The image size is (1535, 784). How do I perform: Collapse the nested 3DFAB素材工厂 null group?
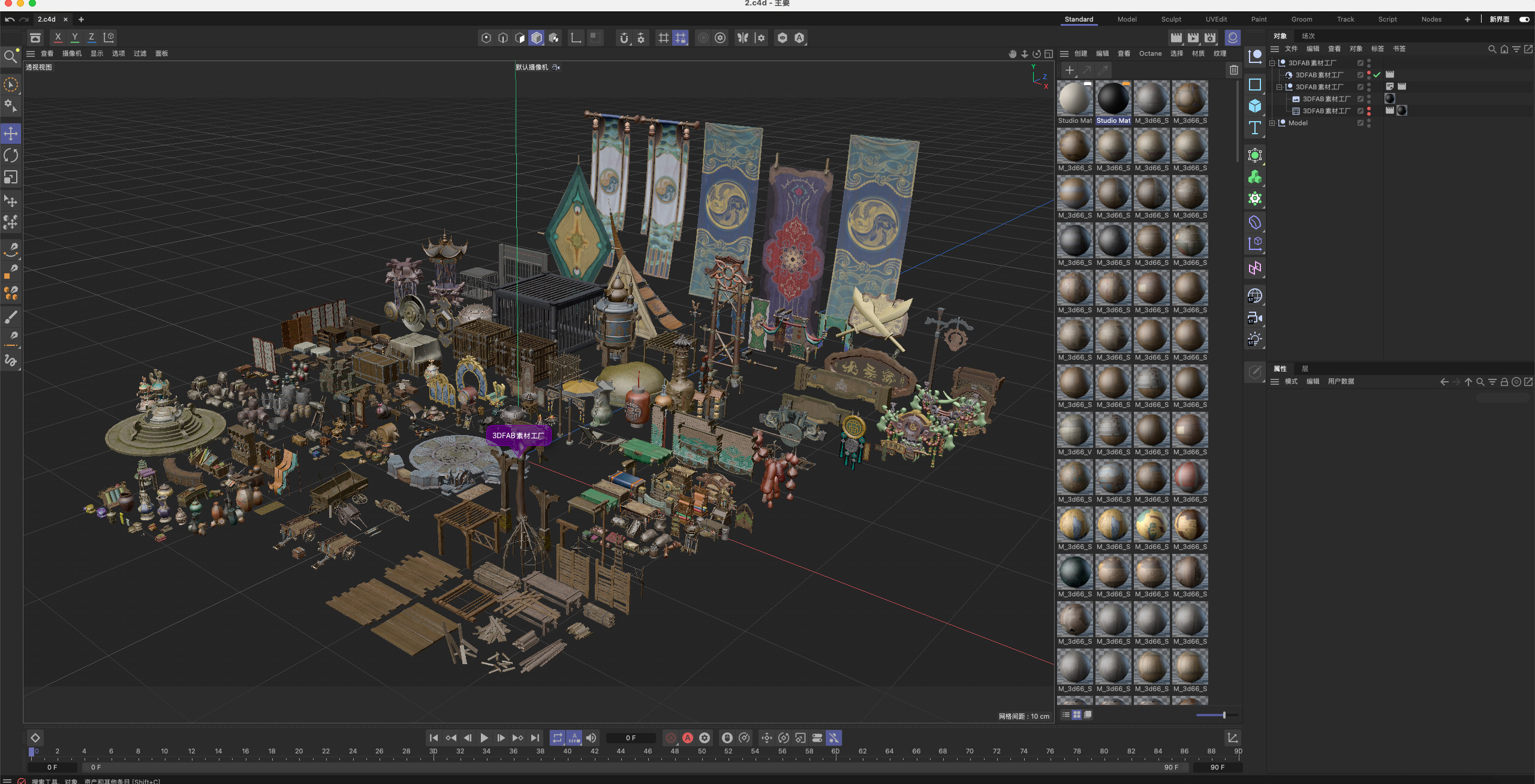[1280, 87]
